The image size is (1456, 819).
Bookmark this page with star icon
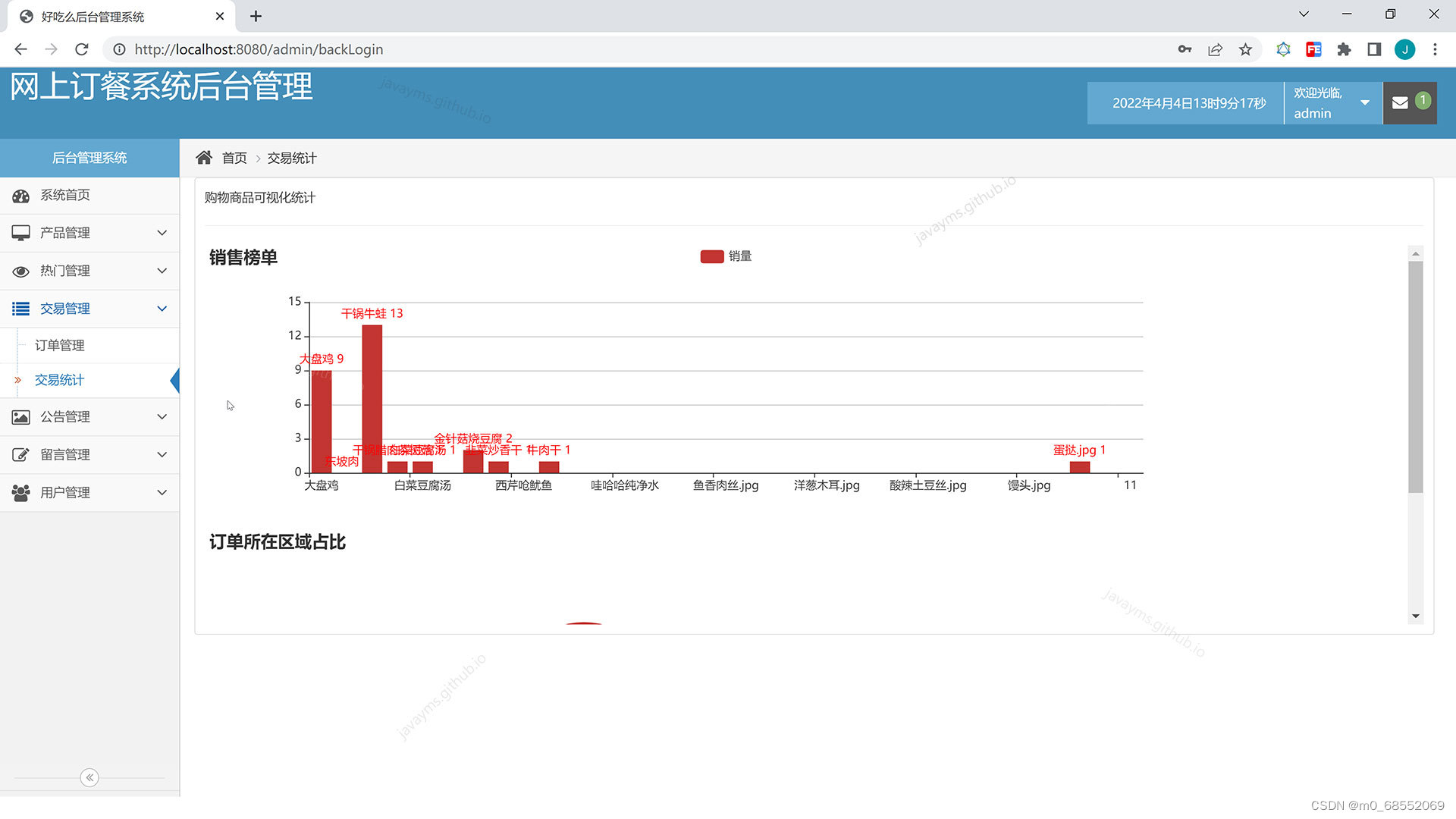tap(1245, 49)
